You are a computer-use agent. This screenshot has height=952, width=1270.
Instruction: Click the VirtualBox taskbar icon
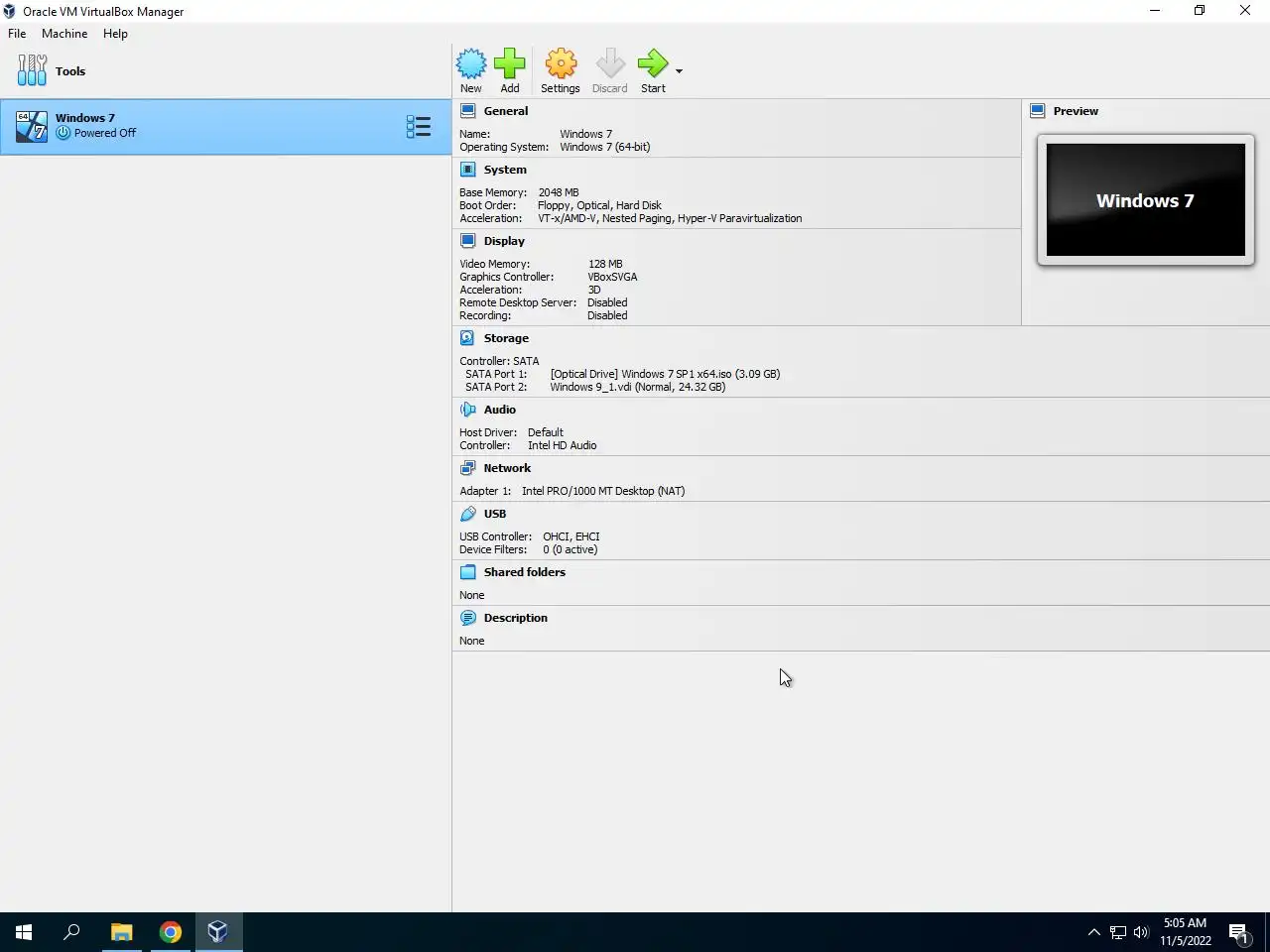[x=218, y=932]
